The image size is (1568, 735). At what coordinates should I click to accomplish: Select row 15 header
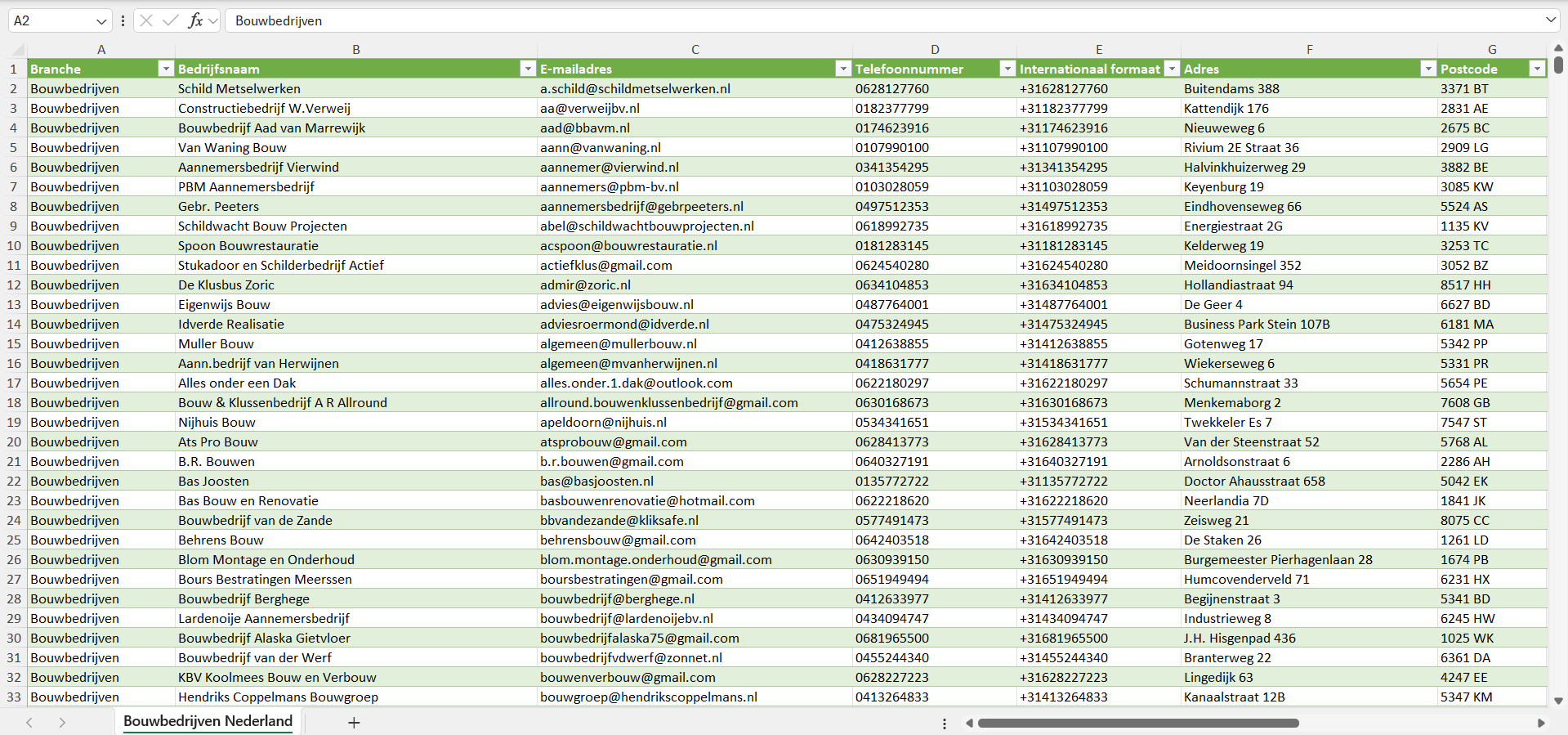(14, 344)
